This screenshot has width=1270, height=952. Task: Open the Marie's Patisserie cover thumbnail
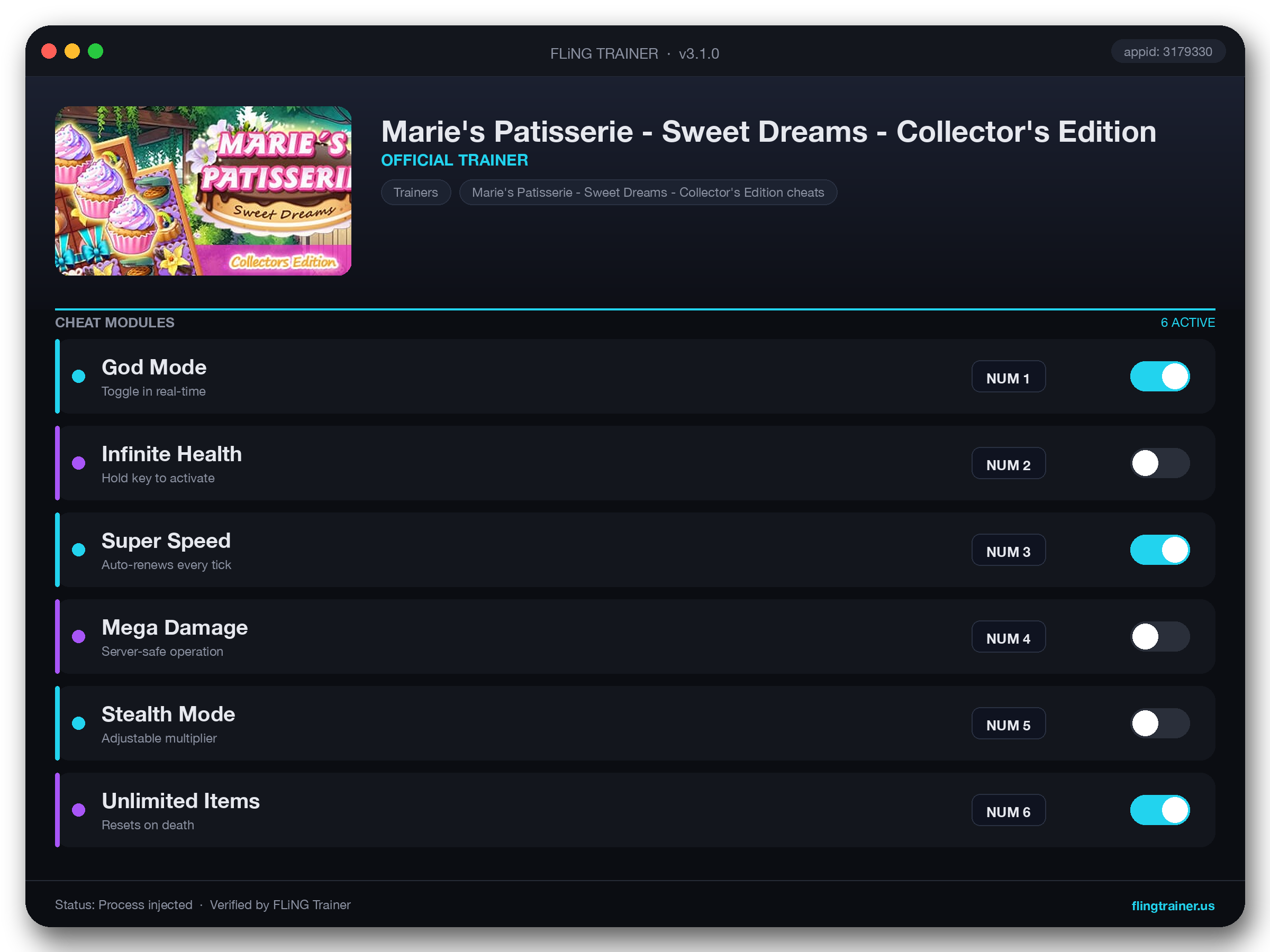203,190
